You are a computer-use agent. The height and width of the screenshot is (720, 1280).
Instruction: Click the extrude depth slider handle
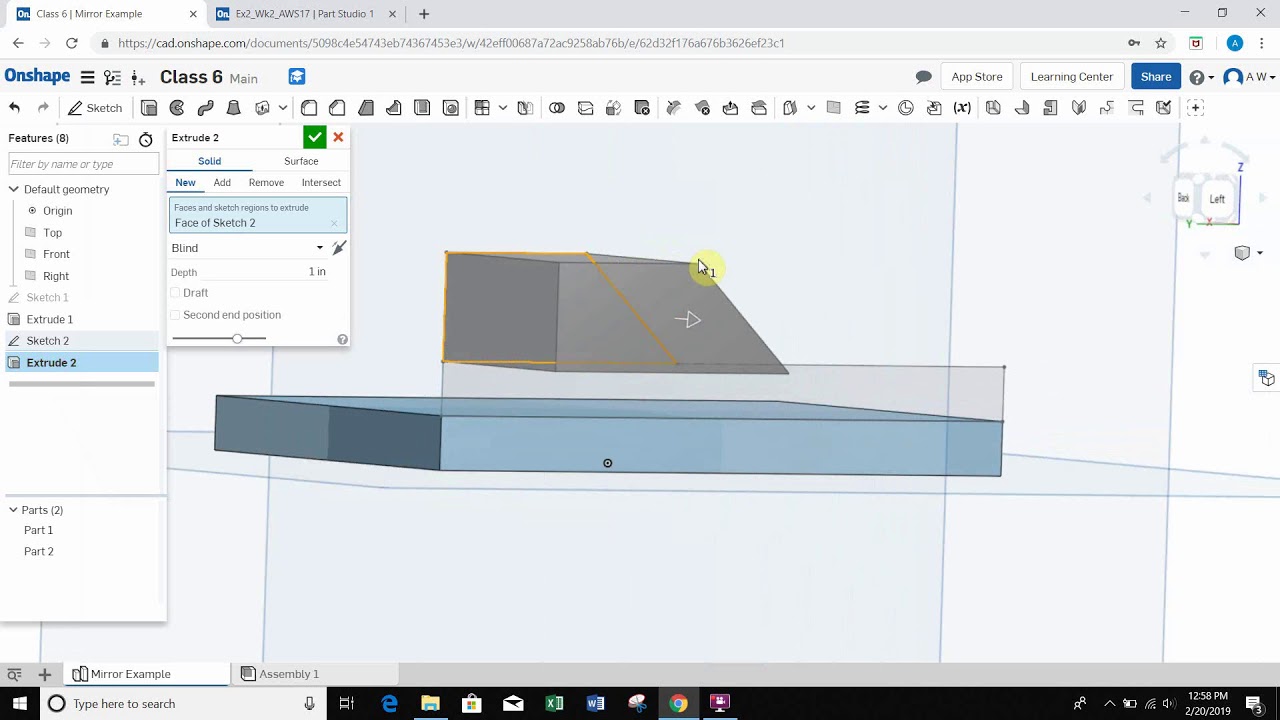(x=237, y=339)
